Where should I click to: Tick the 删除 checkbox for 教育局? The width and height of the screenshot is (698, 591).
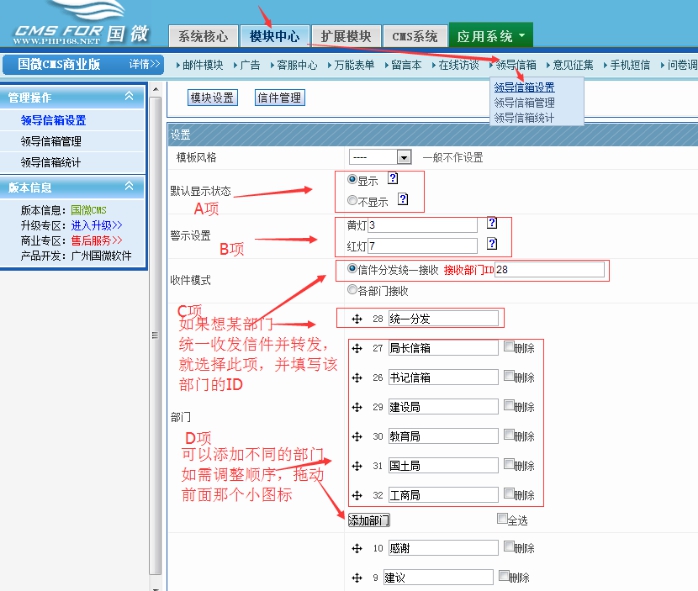509,436
